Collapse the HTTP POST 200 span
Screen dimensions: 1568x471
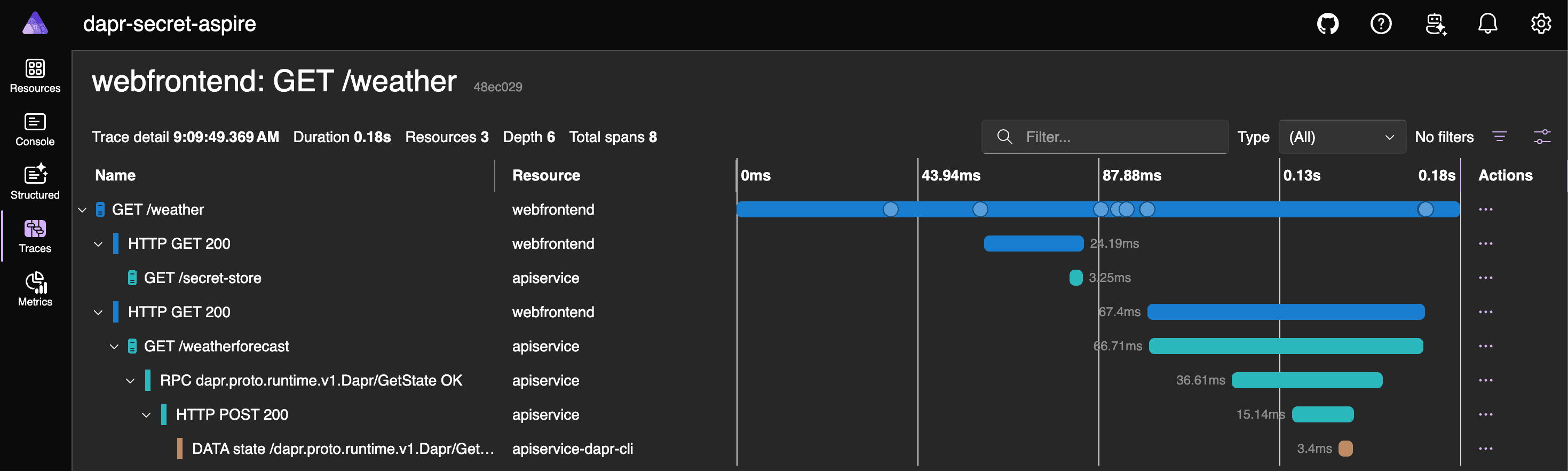click(146, 415)
